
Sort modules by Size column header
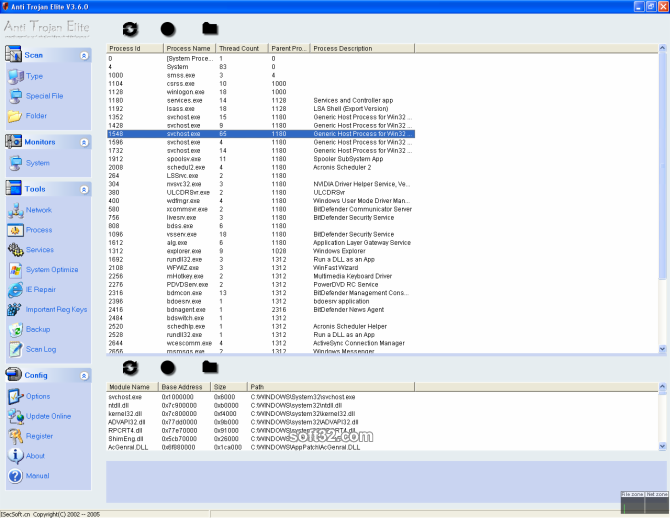[229, 387]
